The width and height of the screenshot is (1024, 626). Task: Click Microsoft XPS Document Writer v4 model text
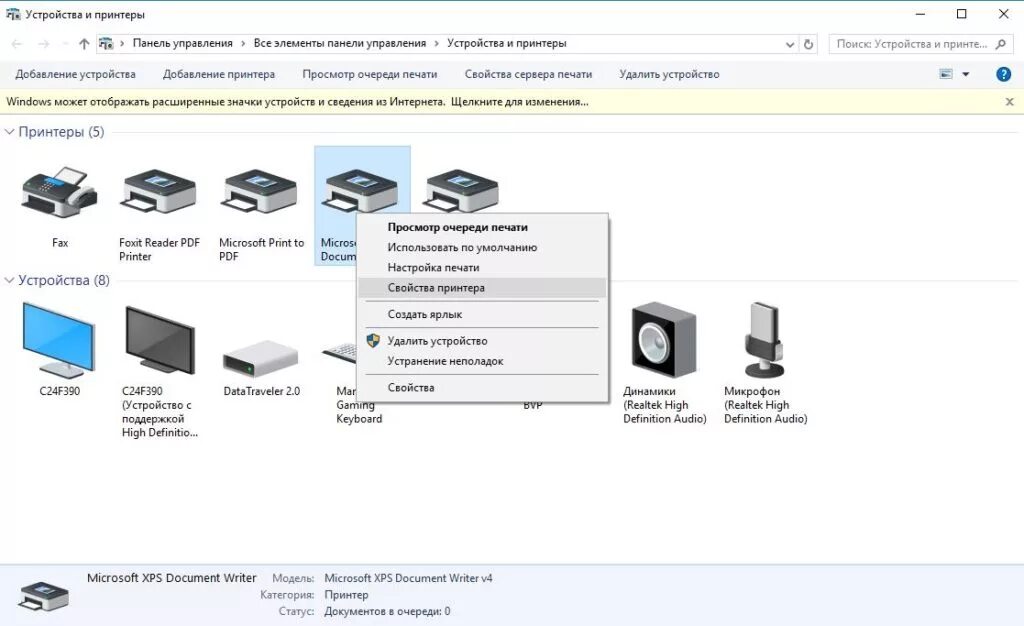(408, 578)
